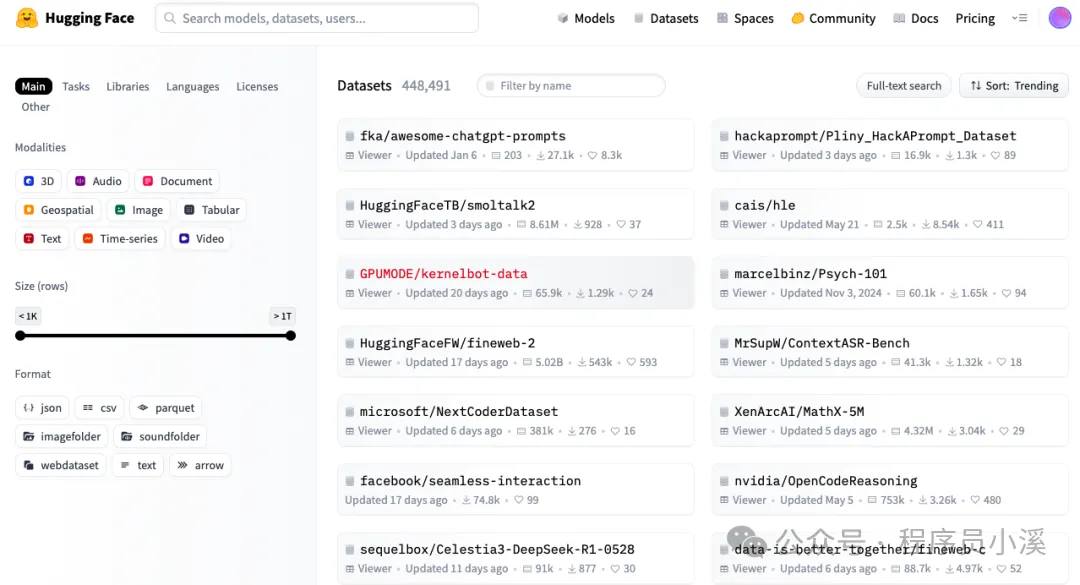
Task: Click the dataset icon beside cais/hle
Action: (724, 205)
